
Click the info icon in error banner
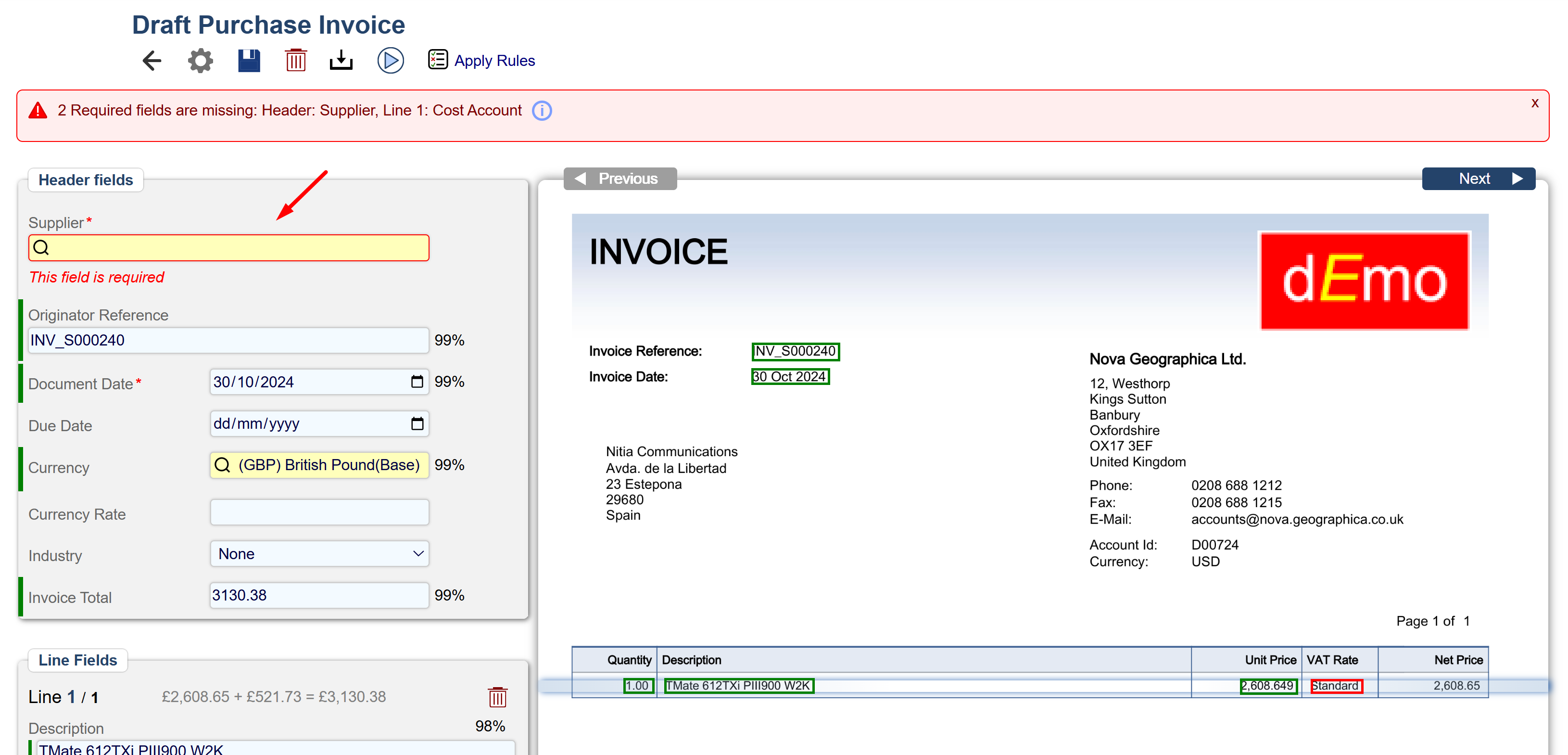tap(542, 111)
